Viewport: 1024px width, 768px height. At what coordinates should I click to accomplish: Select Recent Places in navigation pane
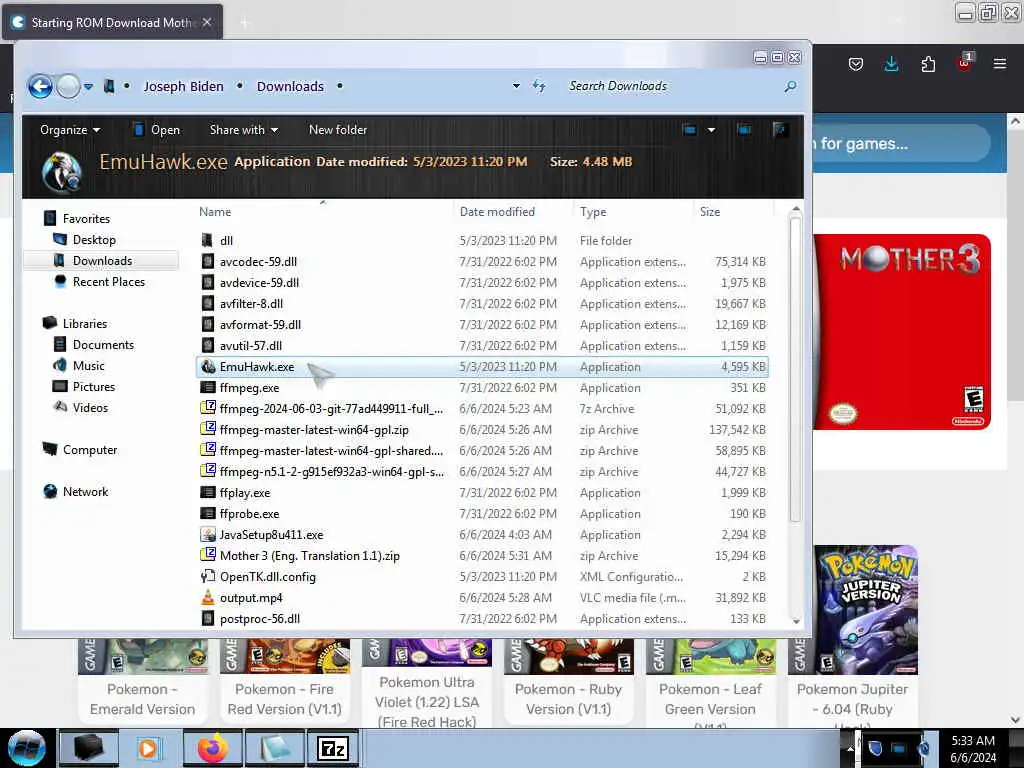click(x=108, y=281)
